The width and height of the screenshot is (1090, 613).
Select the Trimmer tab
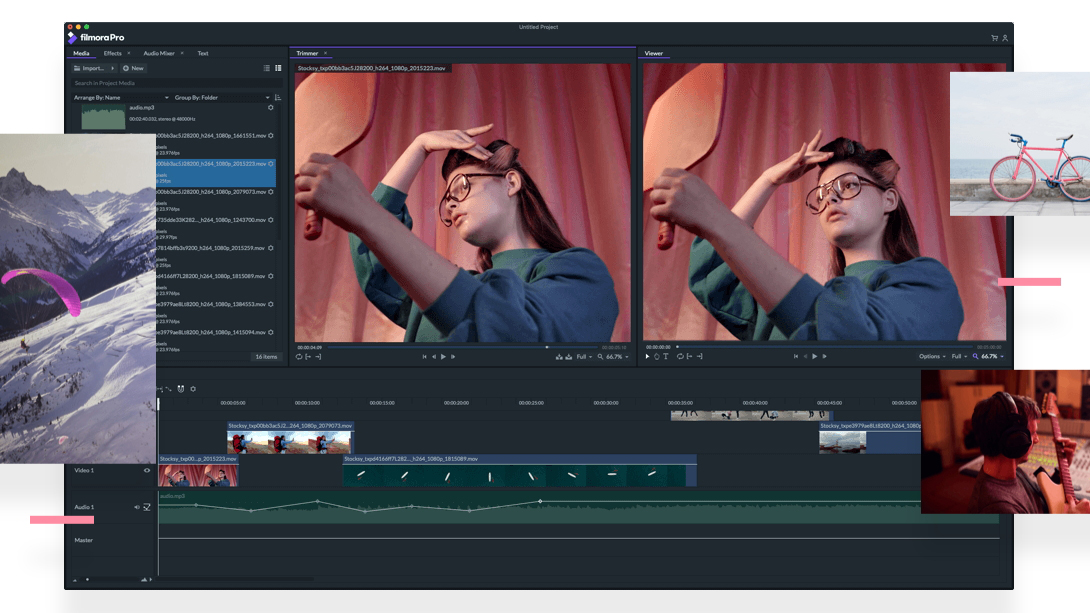[307, 54]
